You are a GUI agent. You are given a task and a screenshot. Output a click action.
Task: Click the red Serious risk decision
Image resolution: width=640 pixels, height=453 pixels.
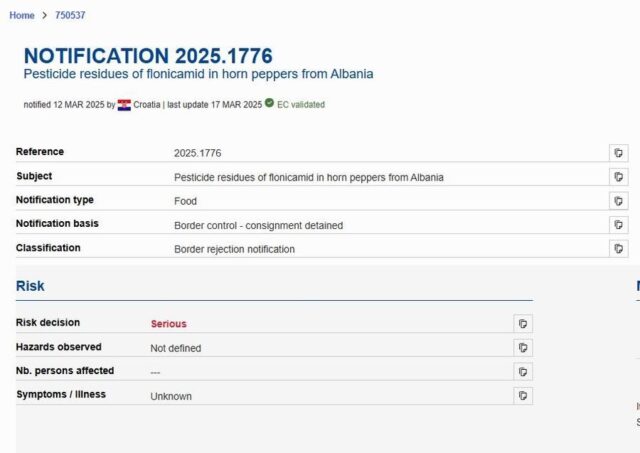point(168,324)
